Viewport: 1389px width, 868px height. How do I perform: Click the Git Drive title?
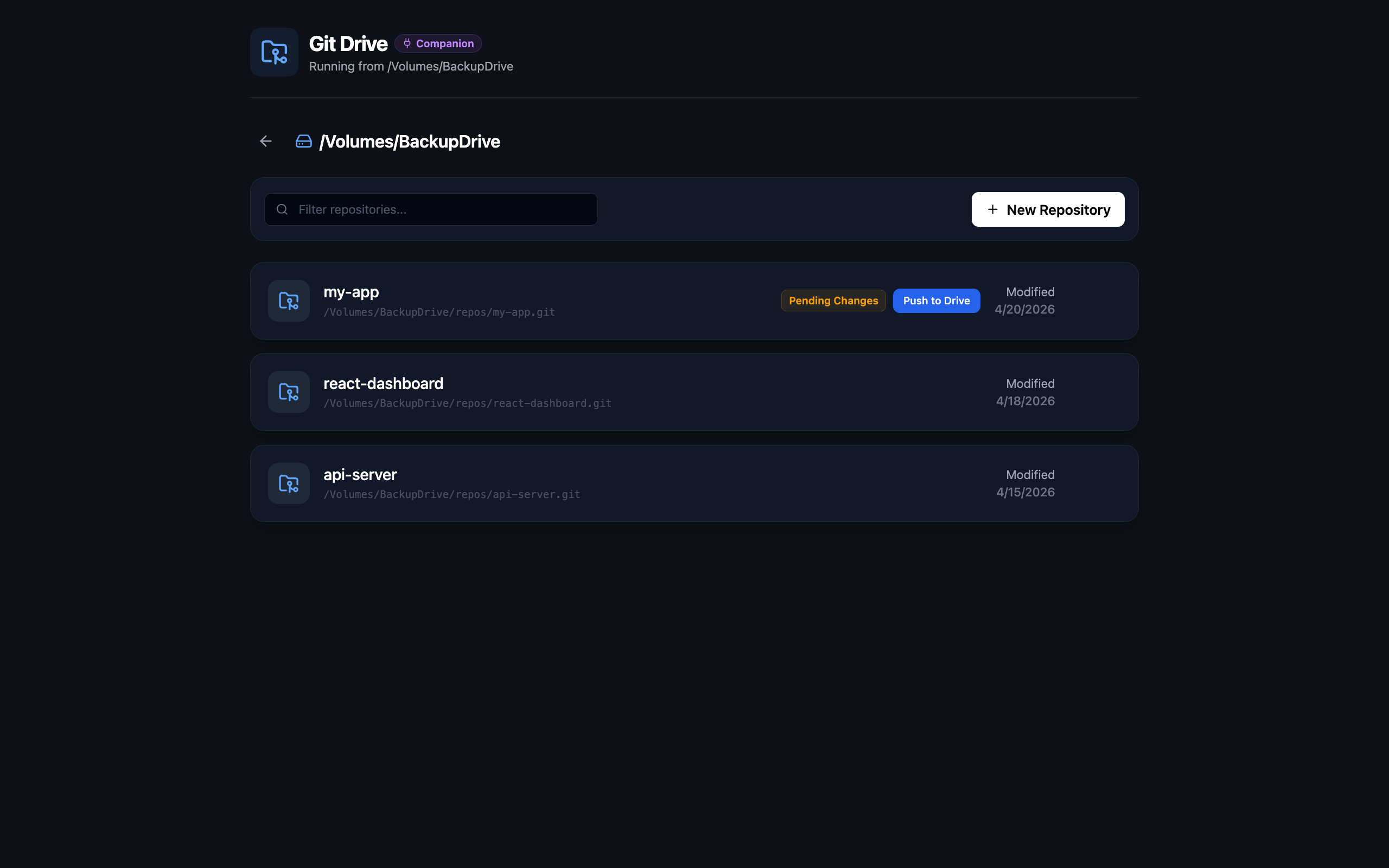348,43
